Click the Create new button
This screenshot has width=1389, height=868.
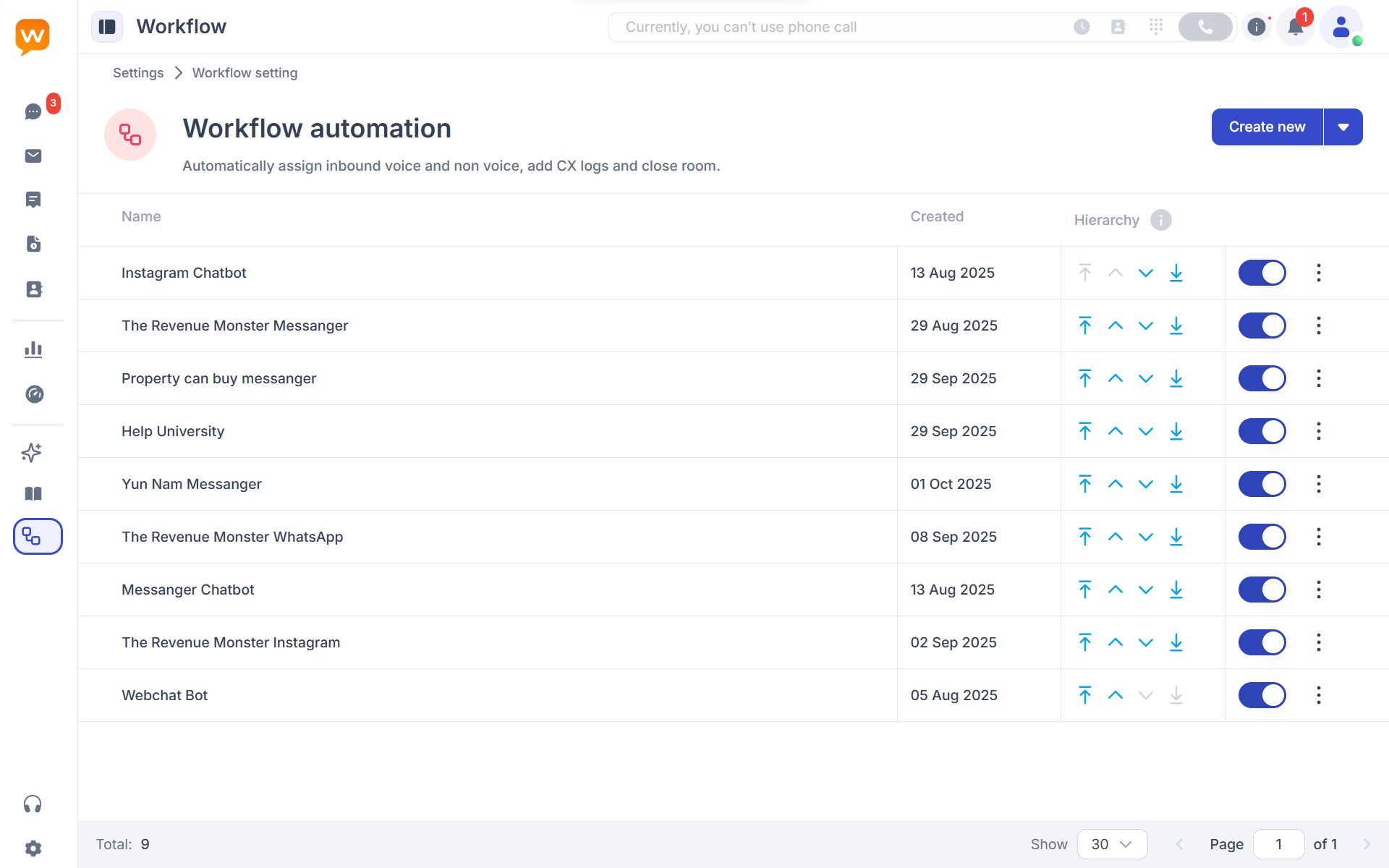point(1267,127)
